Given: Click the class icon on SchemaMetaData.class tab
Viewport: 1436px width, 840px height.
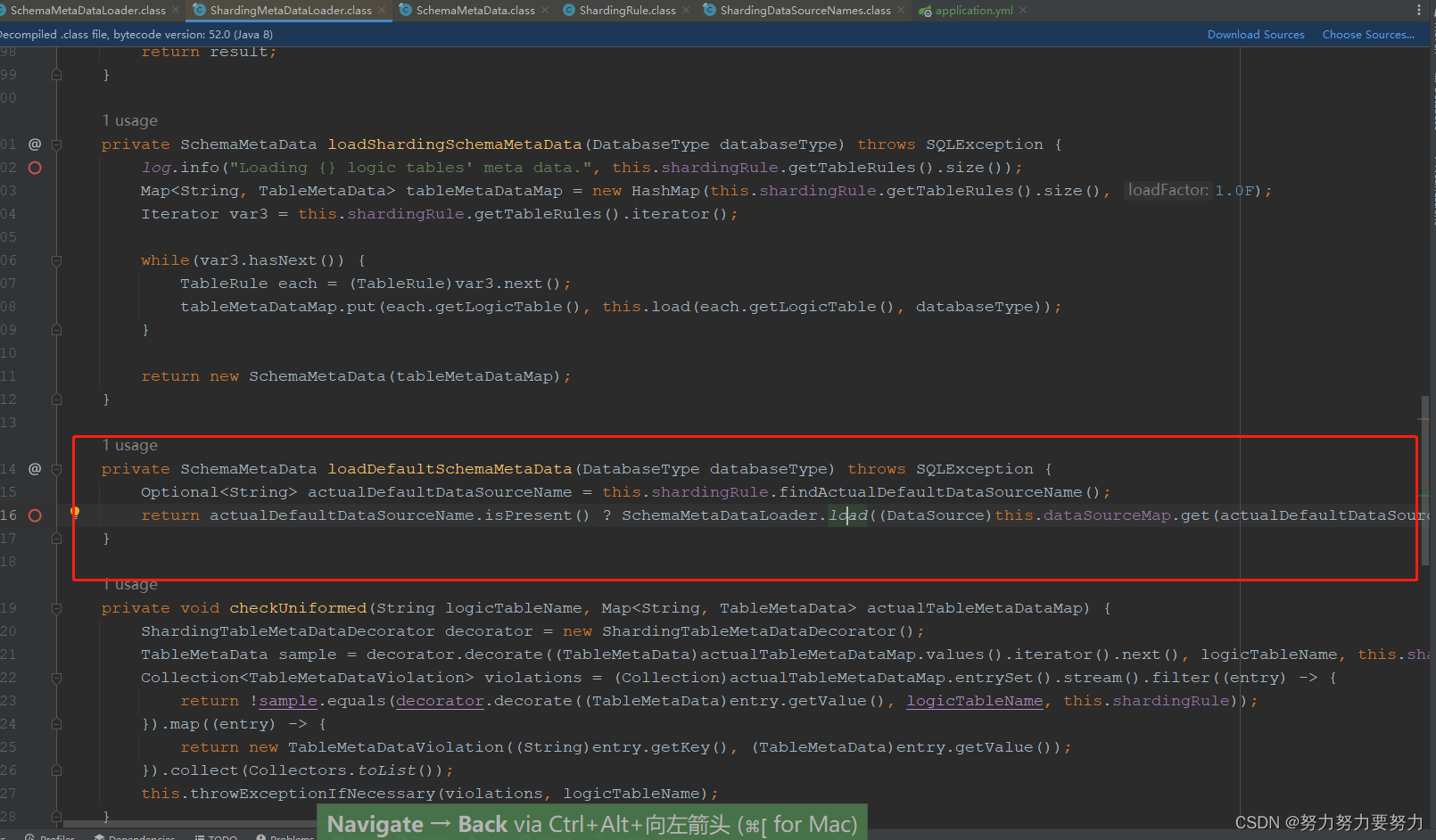Looking at the screenshot, I should (x=406, y=11).
